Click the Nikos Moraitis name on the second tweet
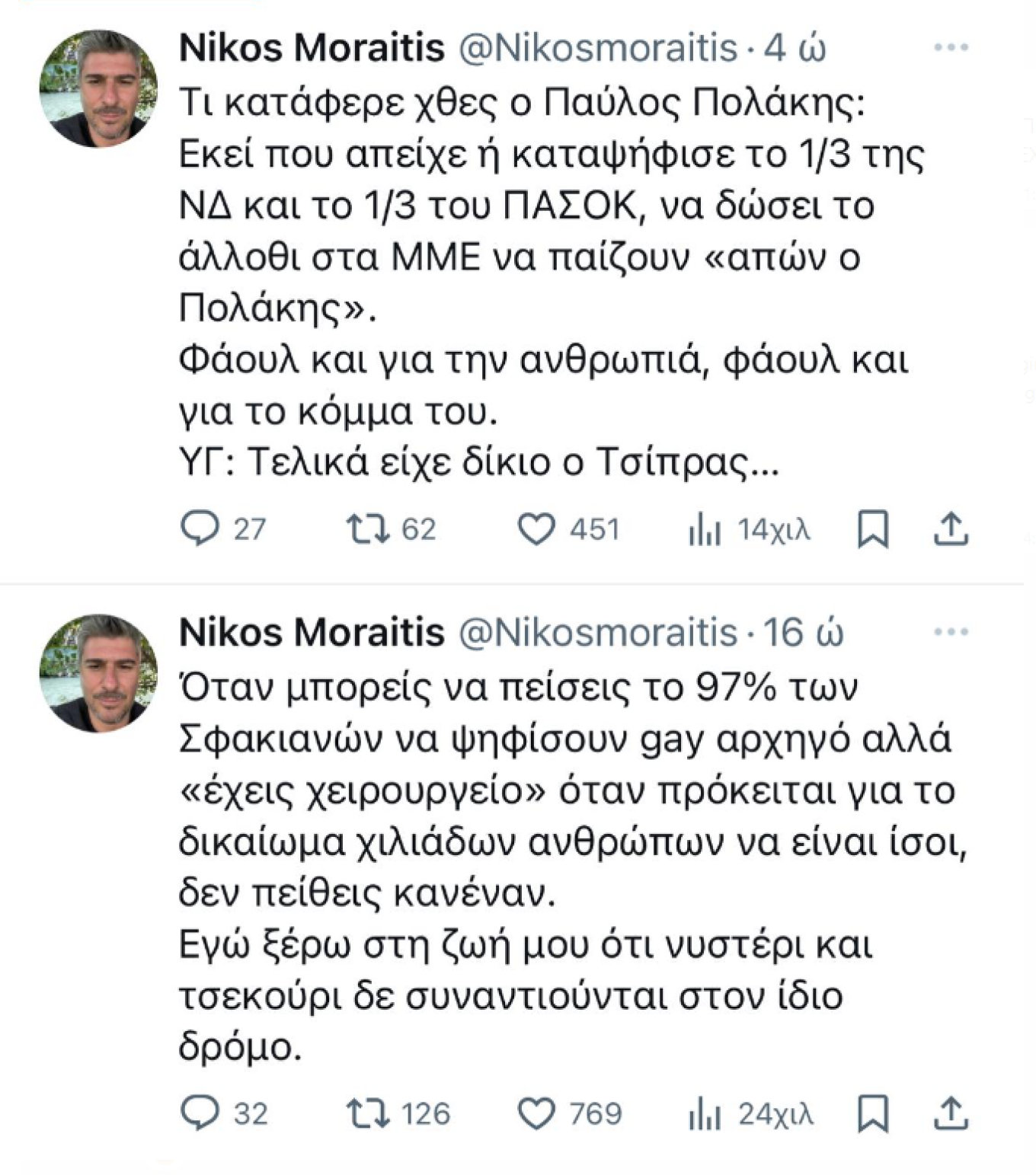The image size is (1036, 1175). point(304,631)
